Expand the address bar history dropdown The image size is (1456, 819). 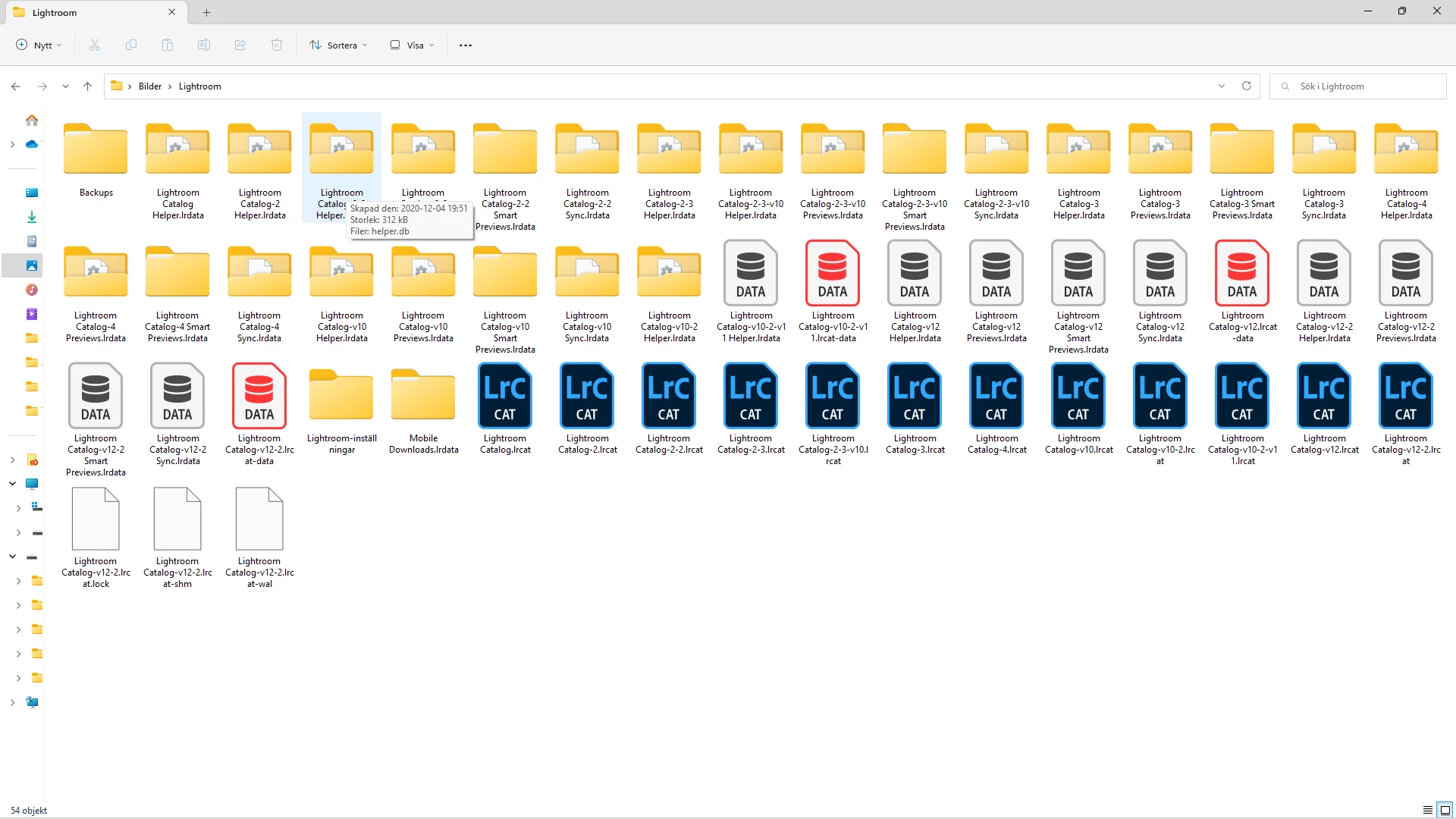(x=1221, y=86)
